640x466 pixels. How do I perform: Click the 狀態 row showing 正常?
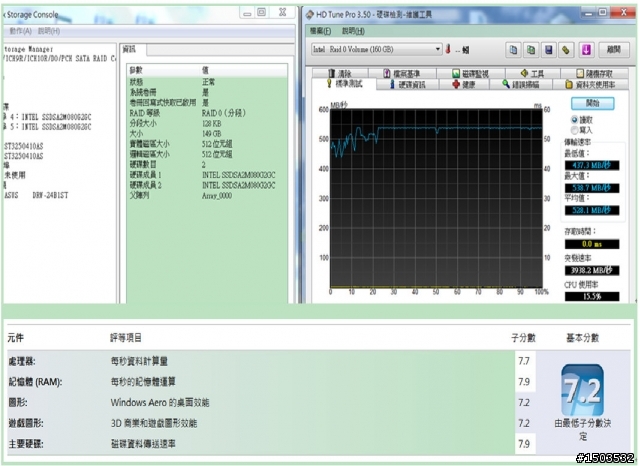click(207, 82)
